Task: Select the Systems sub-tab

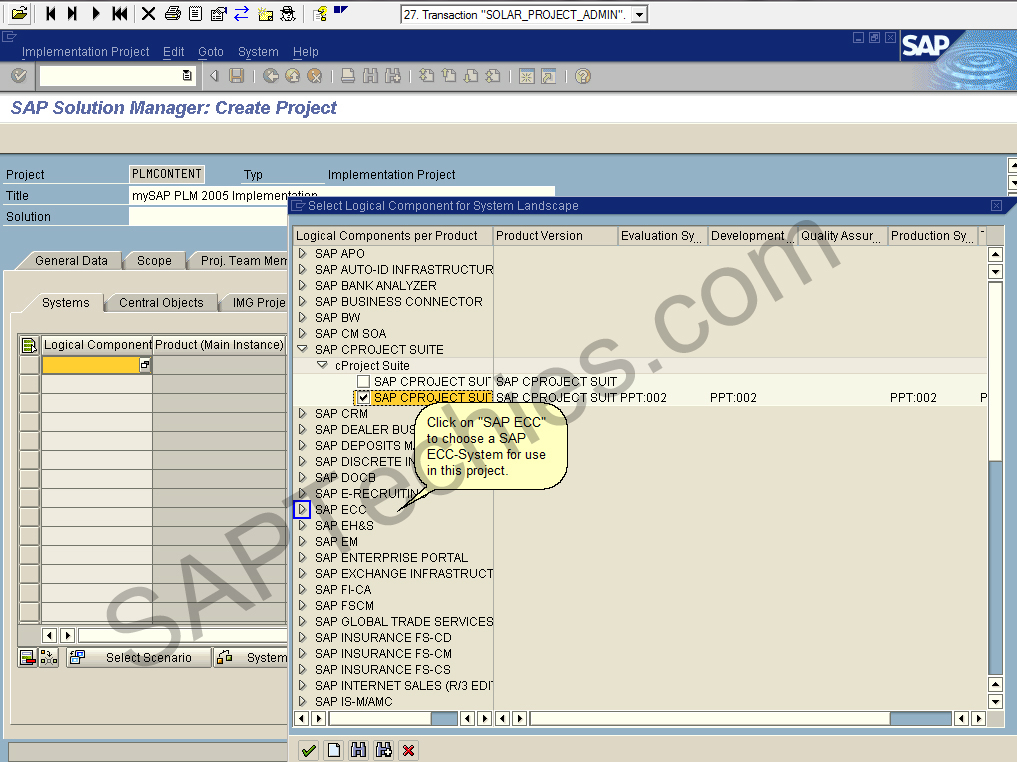Action: tap(66, 303)
